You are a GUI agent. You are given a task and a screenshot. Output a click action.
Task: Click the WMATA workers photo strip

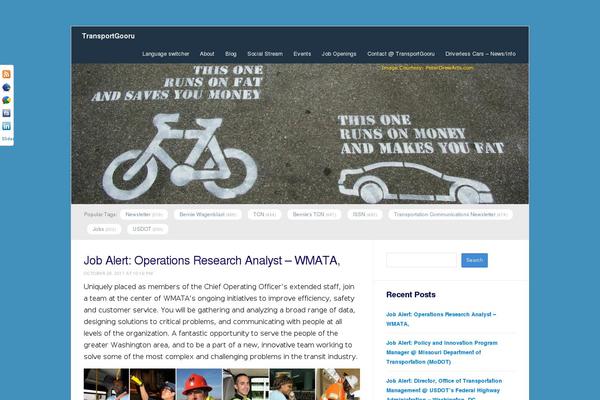click(x=222, y=384)
